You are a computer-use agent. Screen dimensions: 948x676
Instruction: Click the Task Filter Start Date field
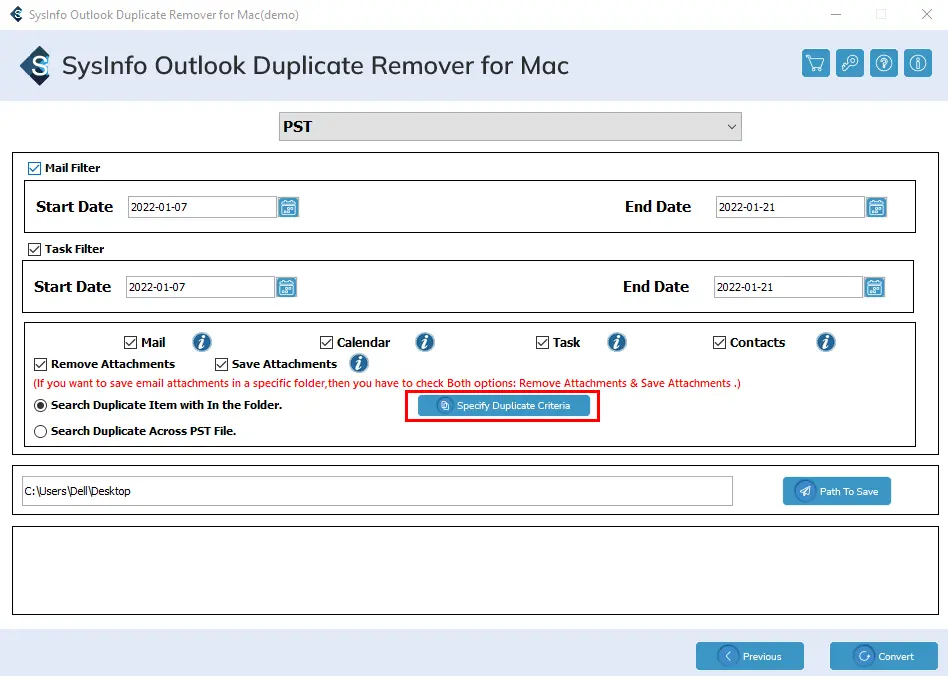tap(200, 287)
